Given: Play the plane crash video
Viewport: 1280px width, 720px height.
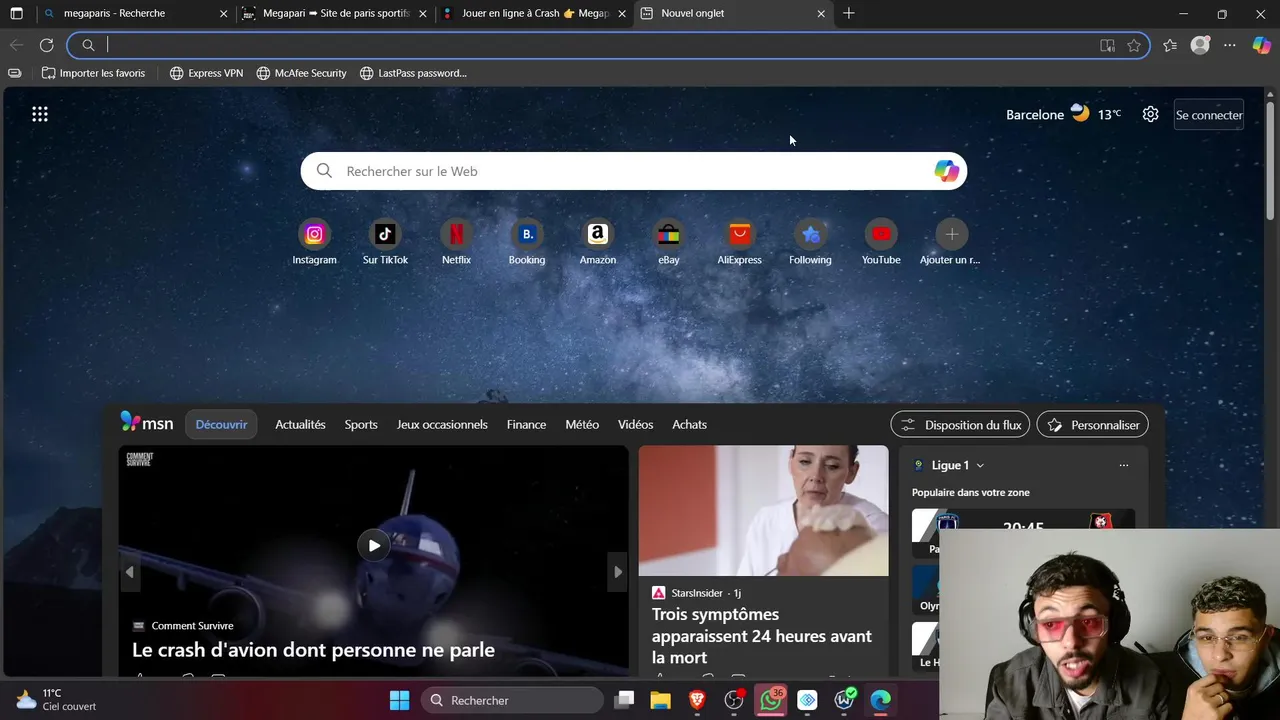Looking at the screenshot, I should point(373,545).
